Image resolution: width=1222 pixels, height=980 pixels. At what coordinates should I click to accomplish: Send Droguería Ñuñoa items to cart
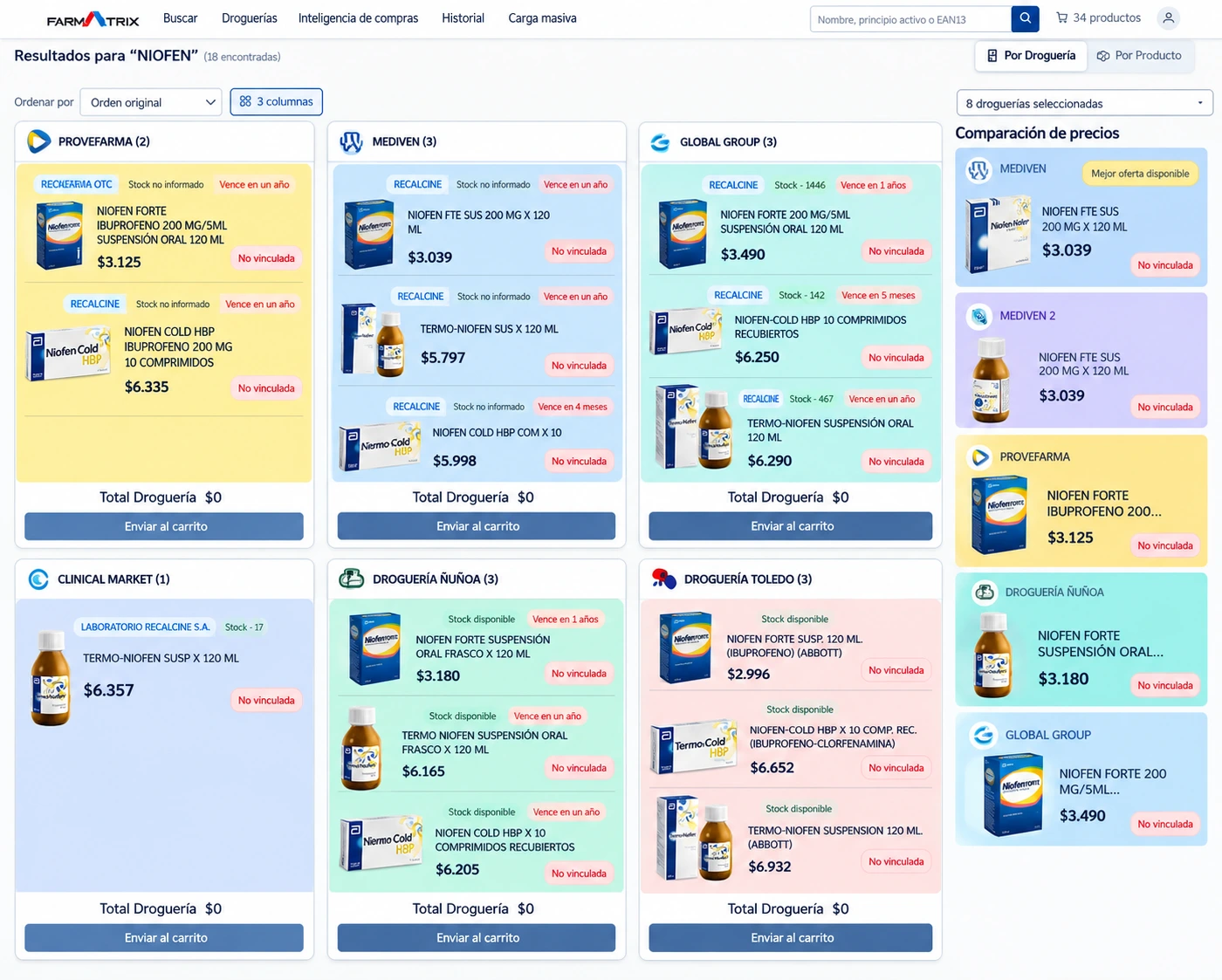[477, 937]
